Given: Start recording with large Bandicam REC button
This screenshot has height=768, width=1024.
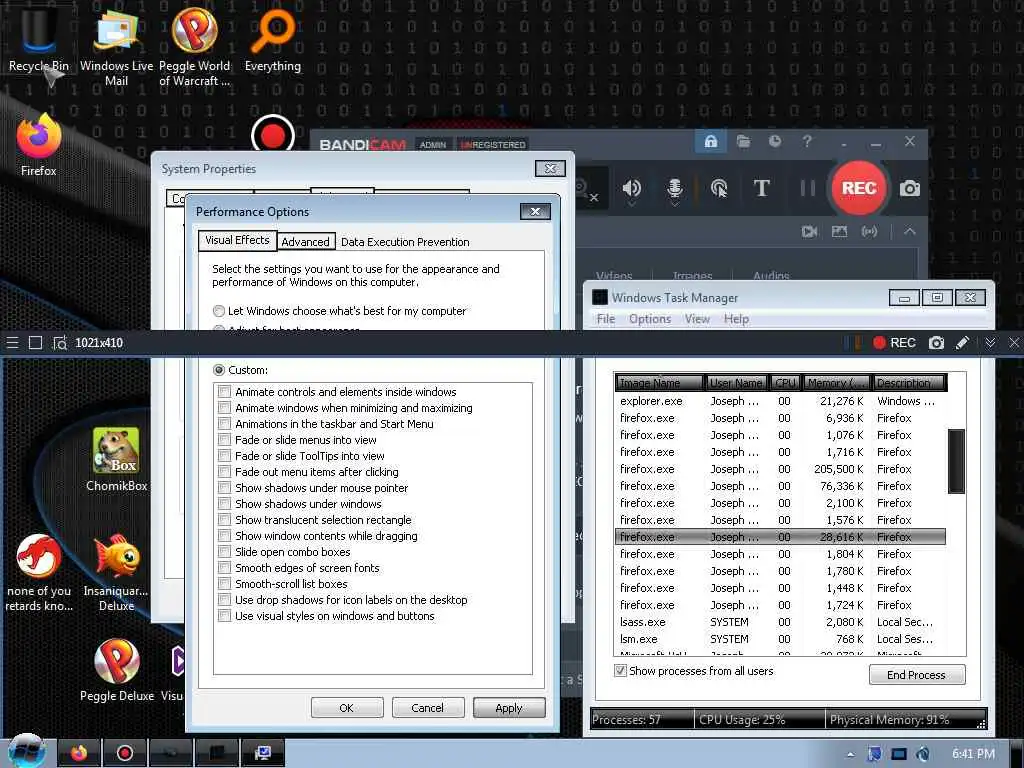Looking at the screenshot, I should (x=859, y=188).
